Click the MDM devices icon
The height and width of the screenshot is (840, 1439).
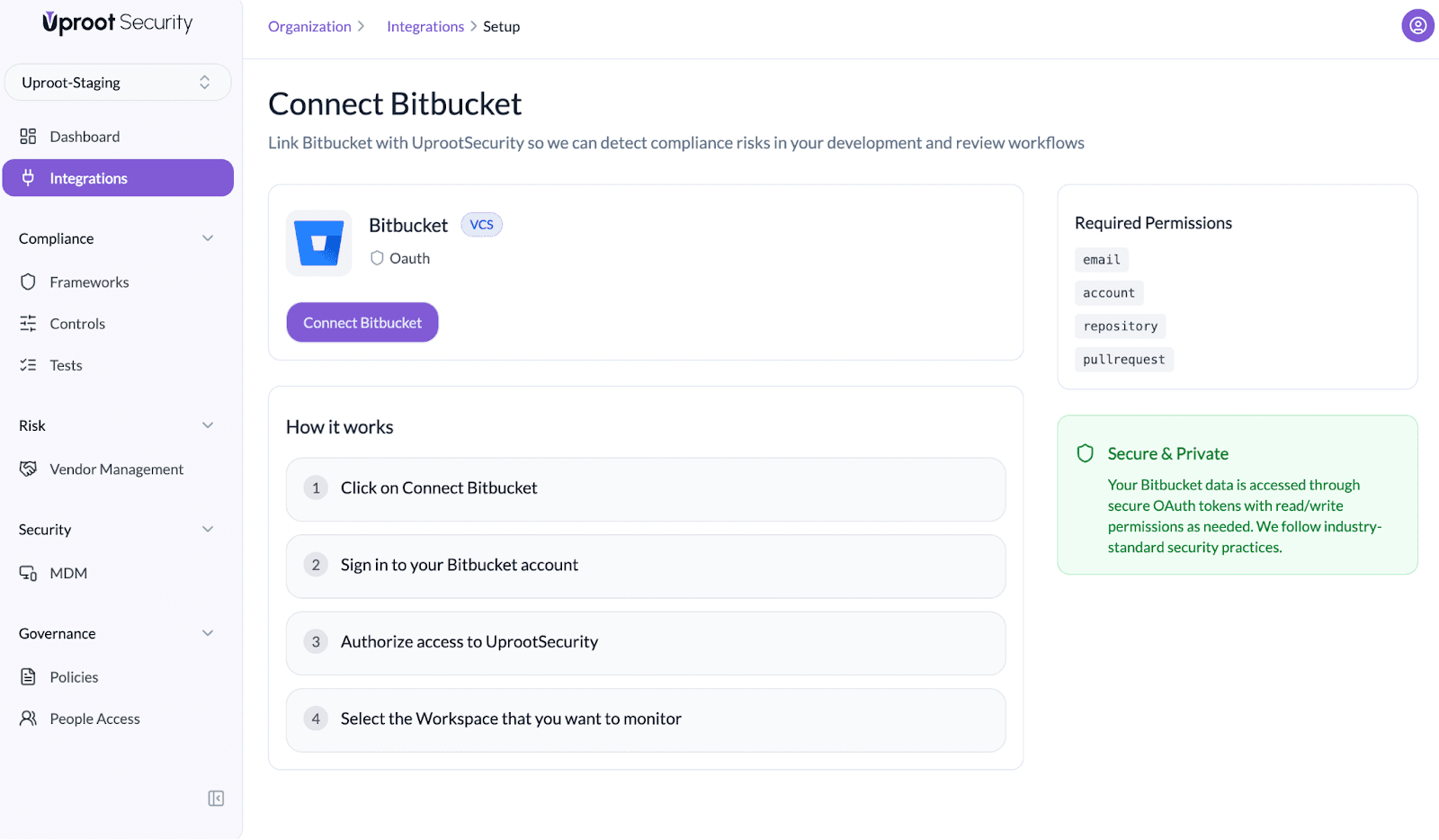[x=28, y=574]
